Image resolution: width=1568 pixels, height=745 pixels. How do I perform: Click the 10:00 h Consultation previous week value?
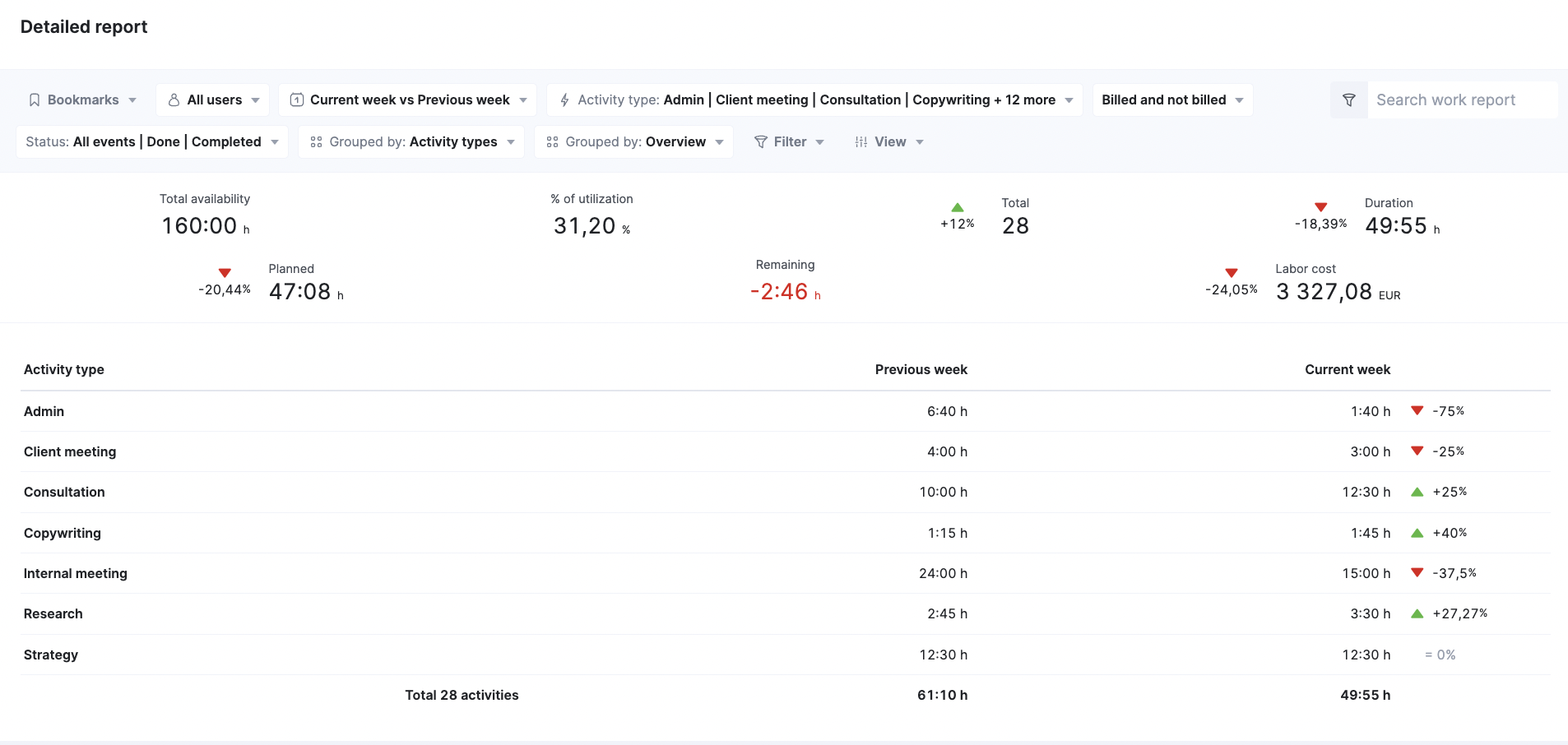click(944, 492)
